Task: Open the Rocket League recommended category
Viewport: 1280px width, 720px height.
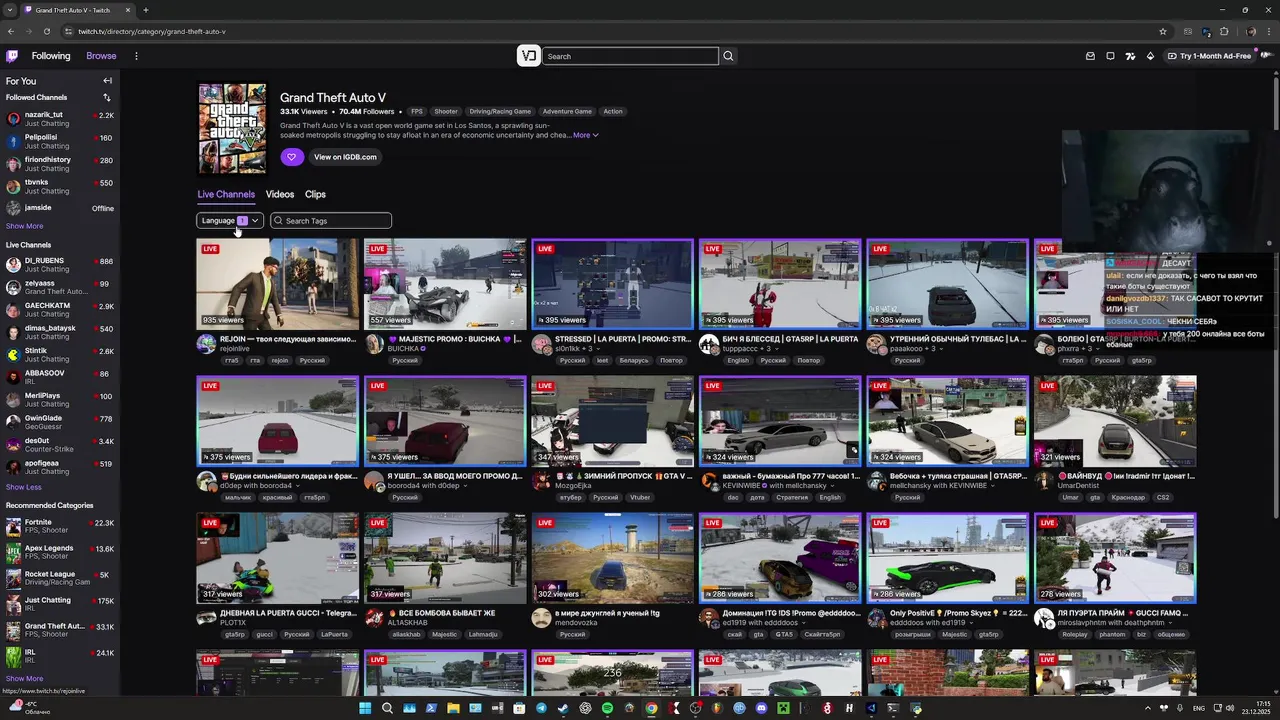Action: 60,578
